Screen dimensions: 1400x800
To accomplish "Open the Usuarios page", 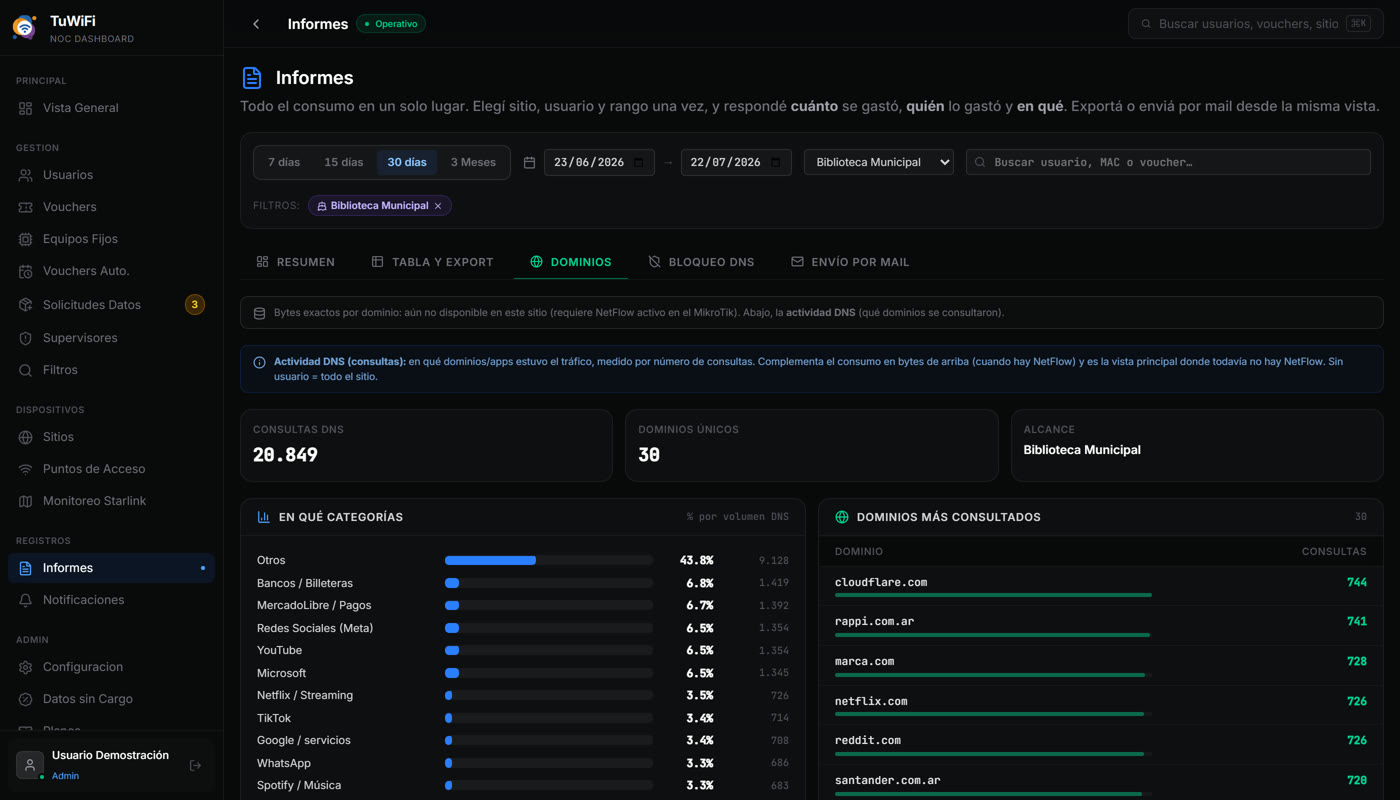I will pos(111,175).
